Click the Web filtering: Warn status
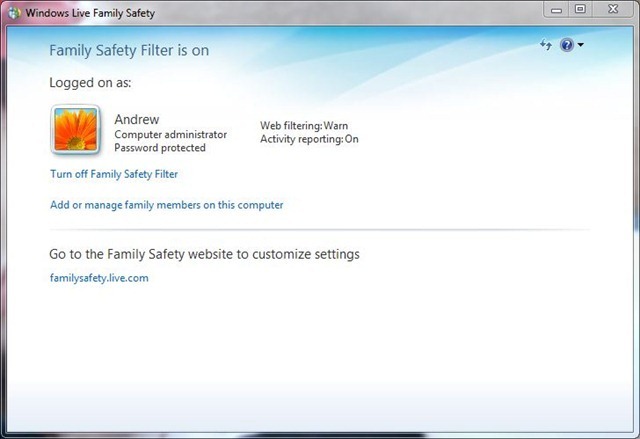 [x=304, y=126]
